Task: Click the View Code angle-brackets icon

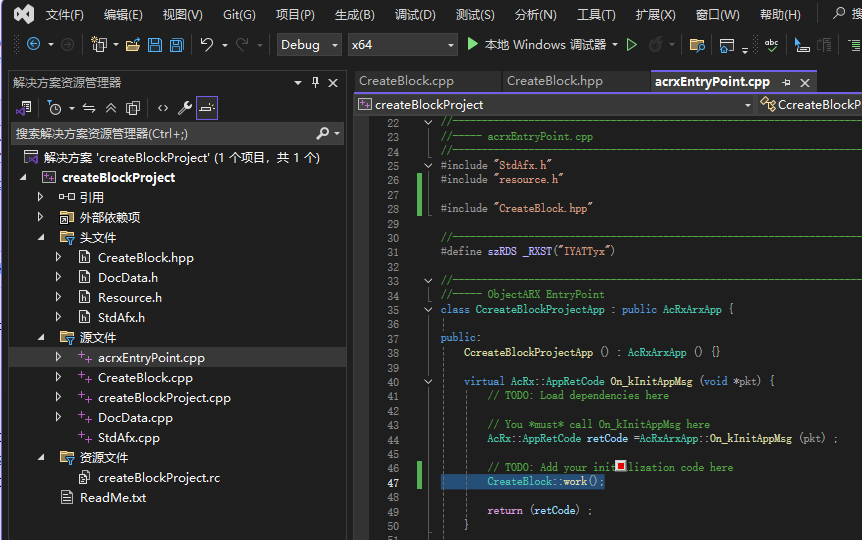Action: tap(163, 108)
